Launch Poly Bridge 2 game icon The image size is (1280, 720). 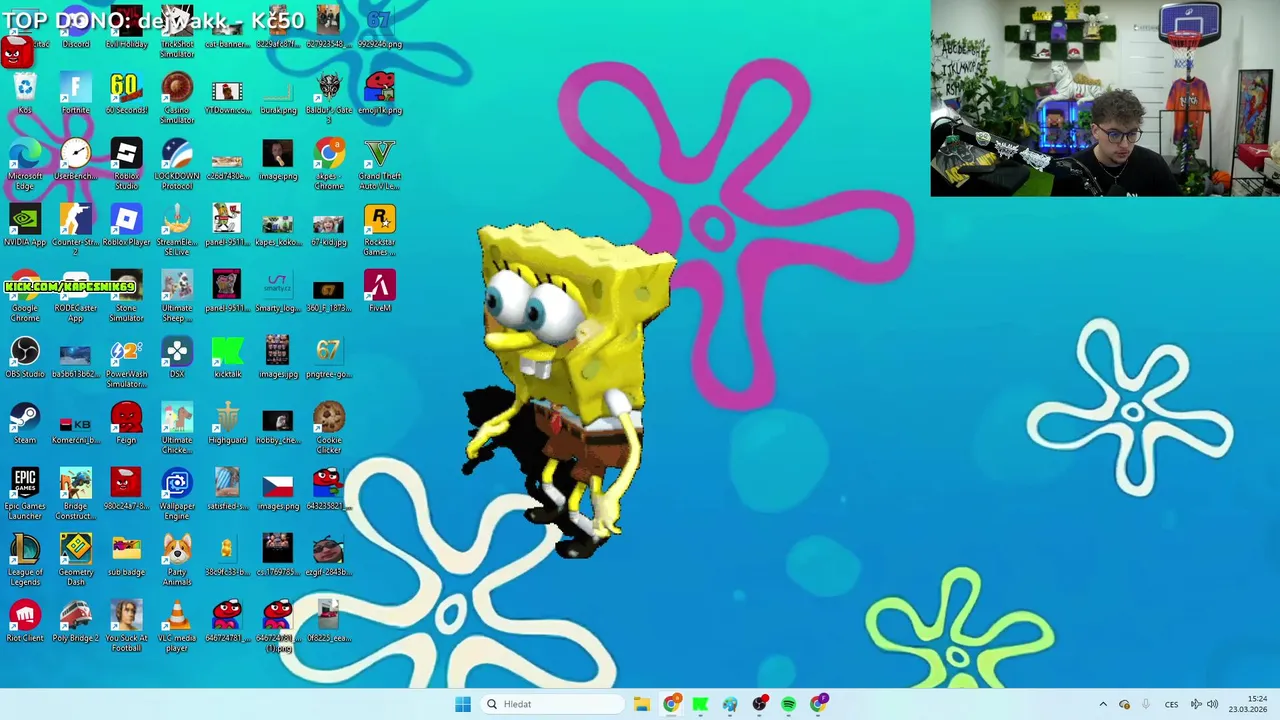[x=76, y=621]
